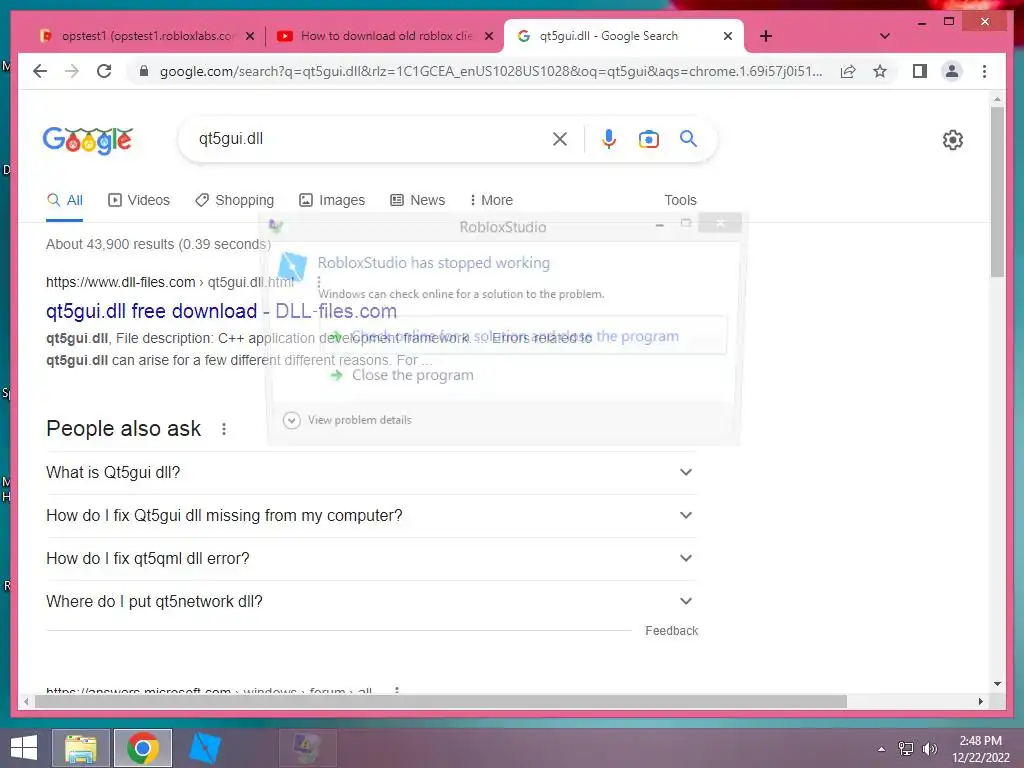Open network status tray icon
The image size is (1024, 768).
(x=906, y=749)
